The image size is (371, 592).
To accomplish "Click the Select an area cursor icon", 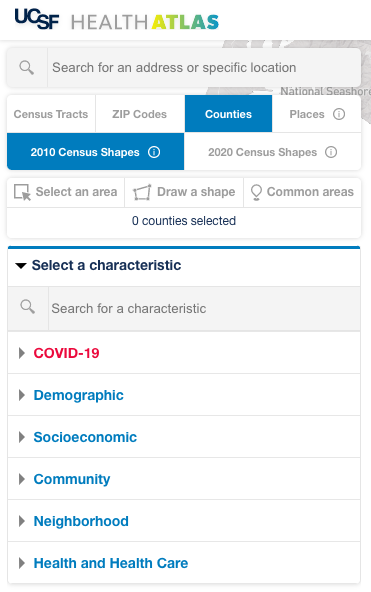I will pos(22,192).
